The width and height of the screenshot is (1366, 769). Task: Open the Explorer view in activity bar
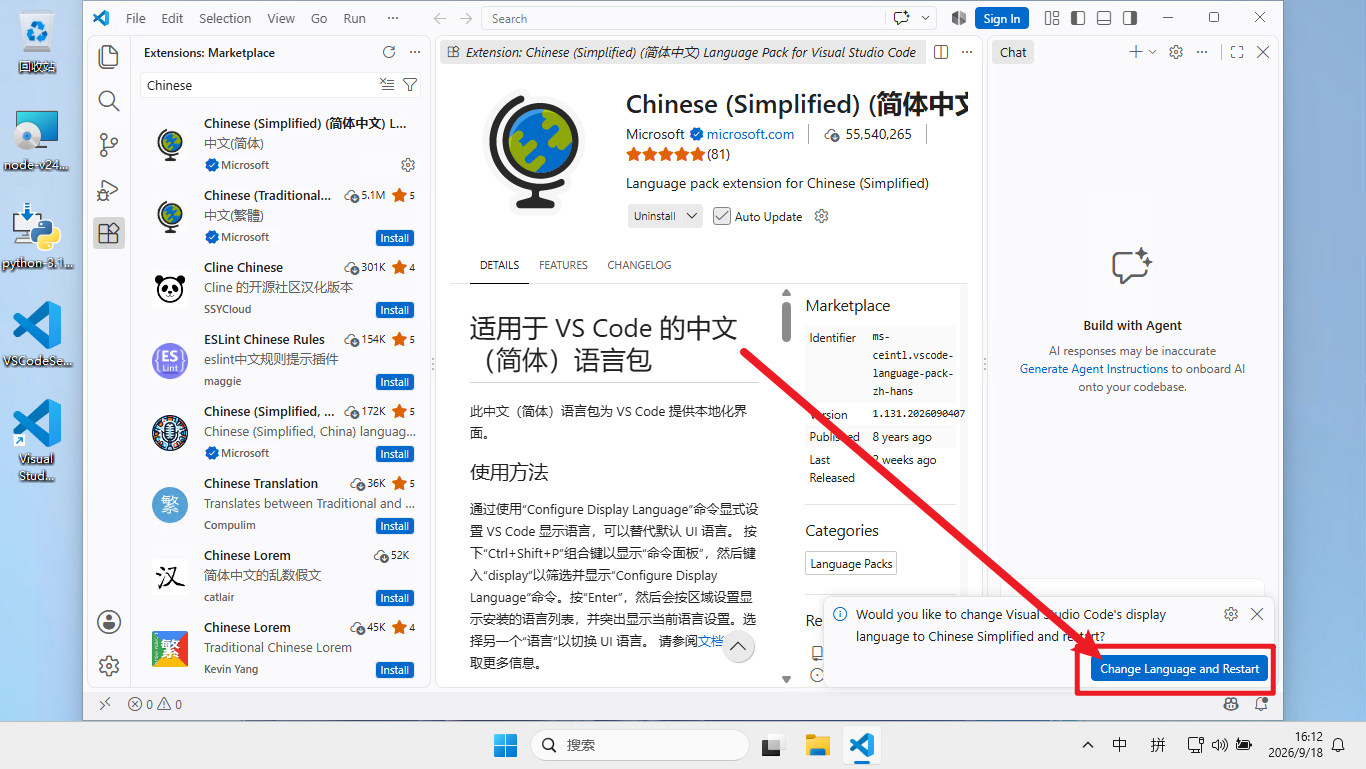(x=109, y=56)
